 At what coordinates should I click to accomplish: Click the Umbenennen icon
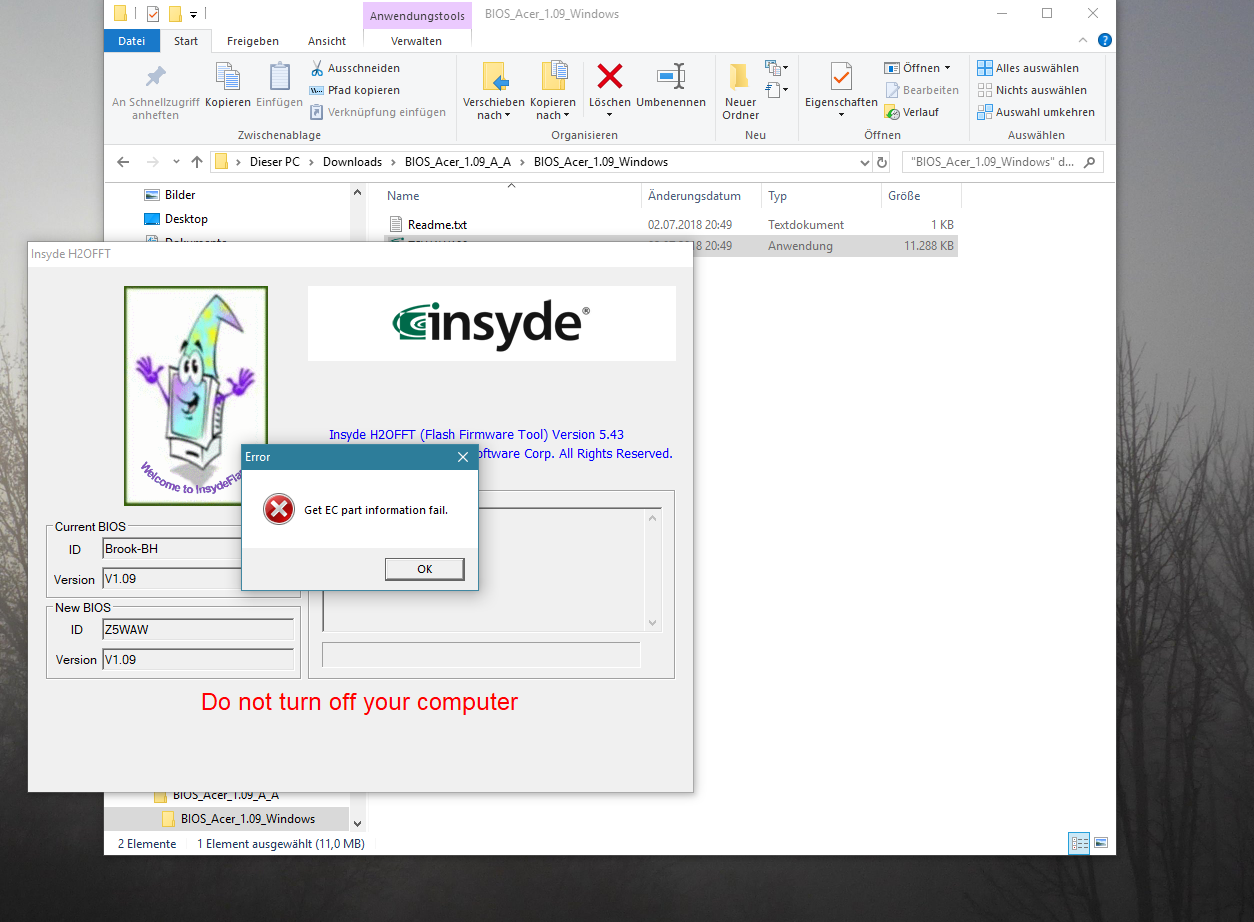pos(671,76)
